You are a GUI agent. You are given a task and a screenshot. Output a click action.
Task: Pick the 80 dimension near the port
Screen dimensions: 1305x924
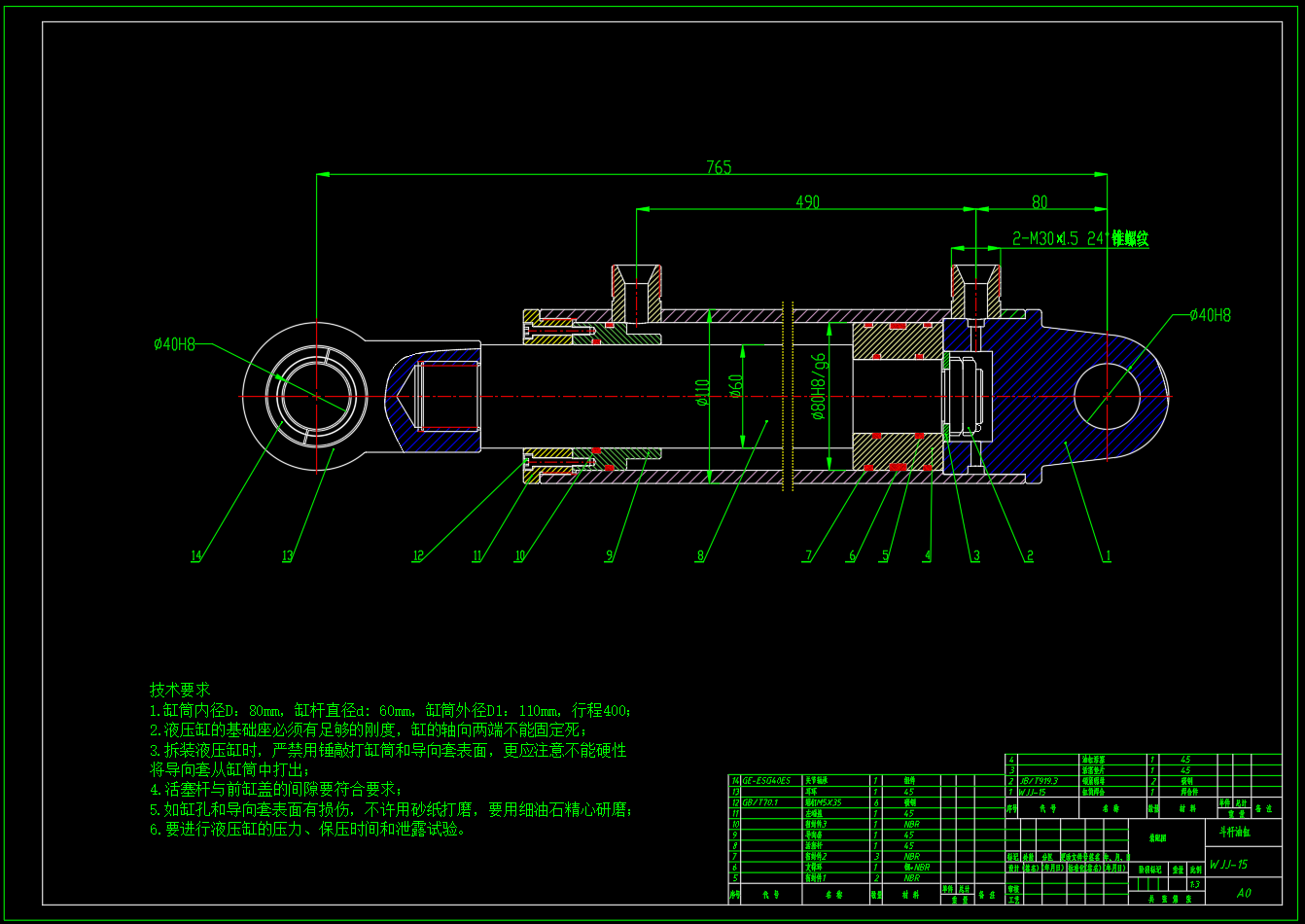1040,202
